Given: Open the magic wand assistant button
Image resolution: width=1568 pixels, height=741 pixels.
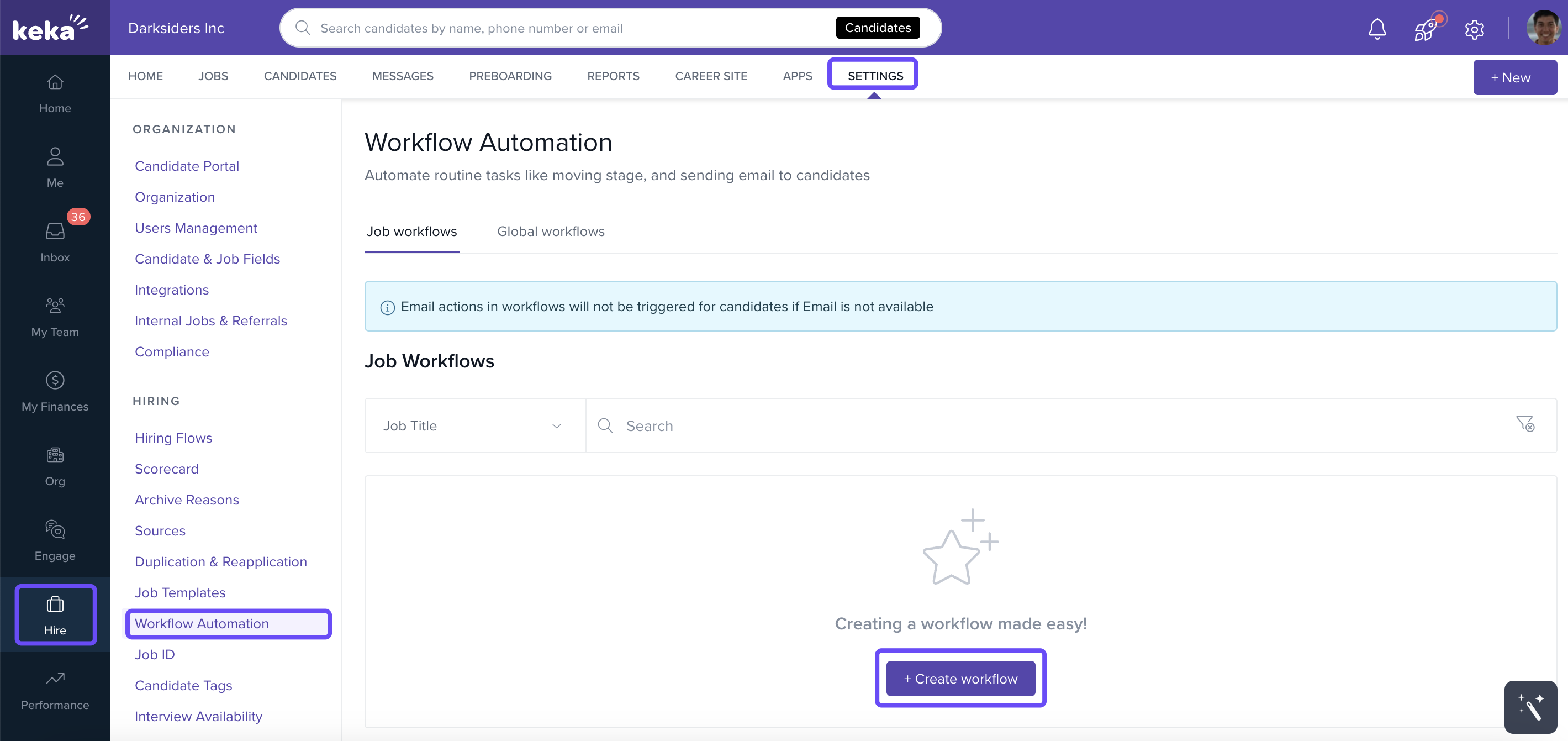Looking at the screenshot, I should pos(1530,706).
